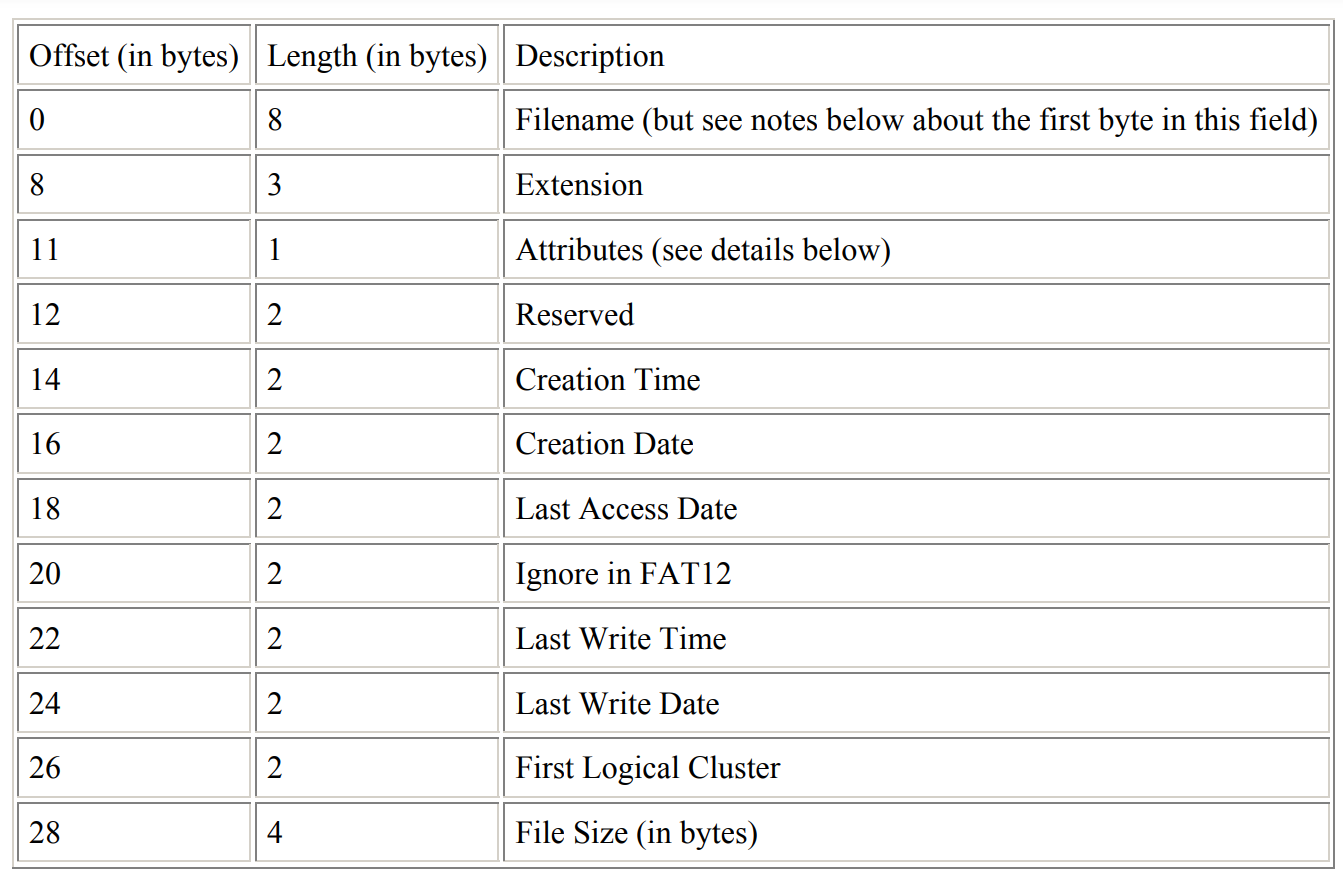This screenshot has width=1343, height=878.
Task: Click the "Extension" description cell
Action: point(579,185)
